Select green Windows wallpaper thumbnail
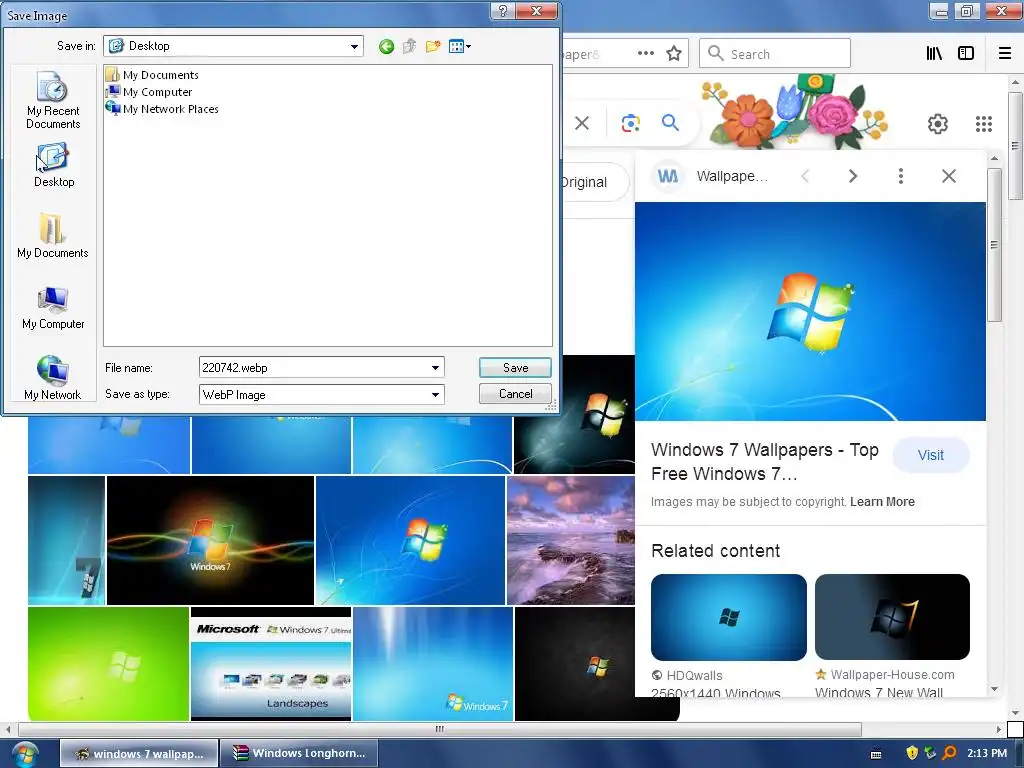The image size is (1024, 768). coord(108,664)
